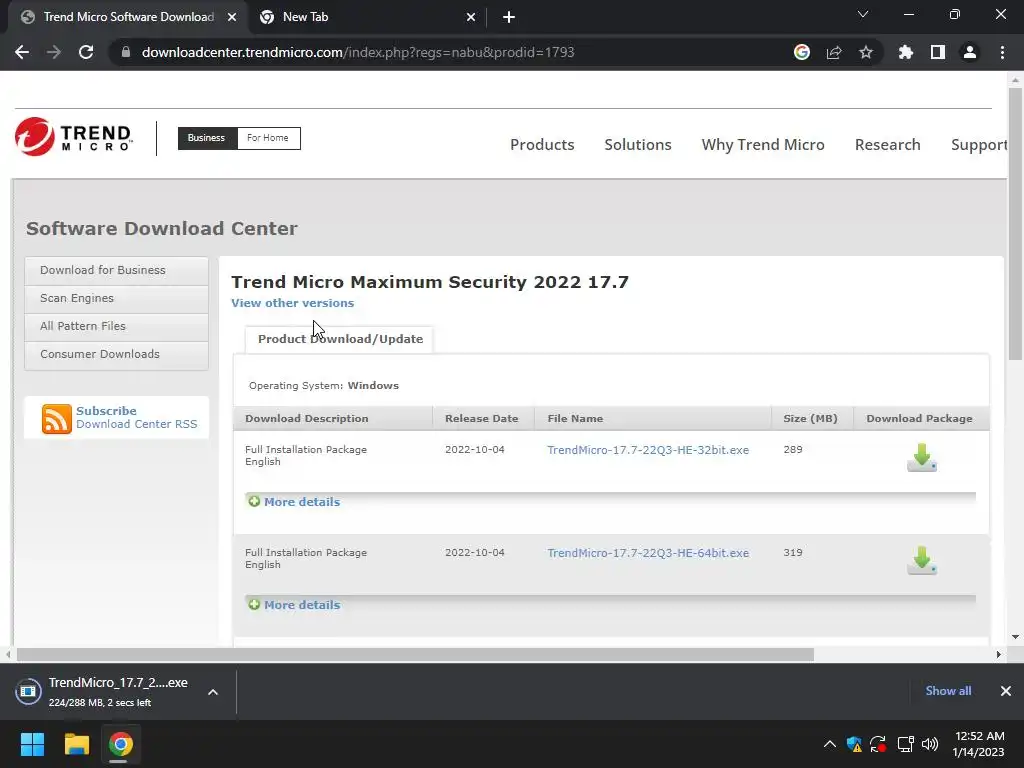This screenshot has width=1024, height=768.
Task: Open a new tab with the plus button
Action: [x=509, y=18]
